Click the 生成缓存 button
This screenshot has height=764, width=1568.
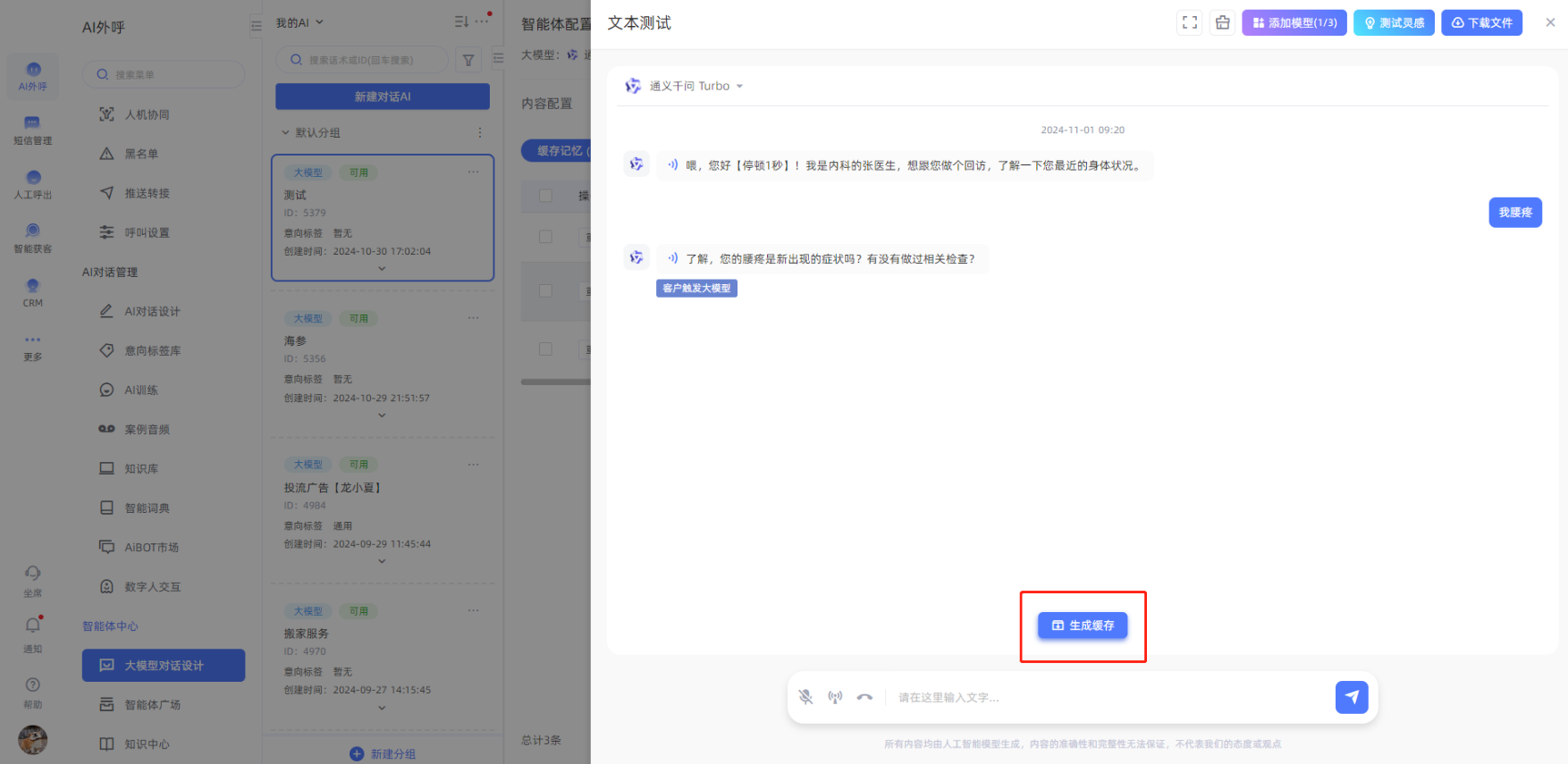pyautogui.click(x=1082, y=625)
